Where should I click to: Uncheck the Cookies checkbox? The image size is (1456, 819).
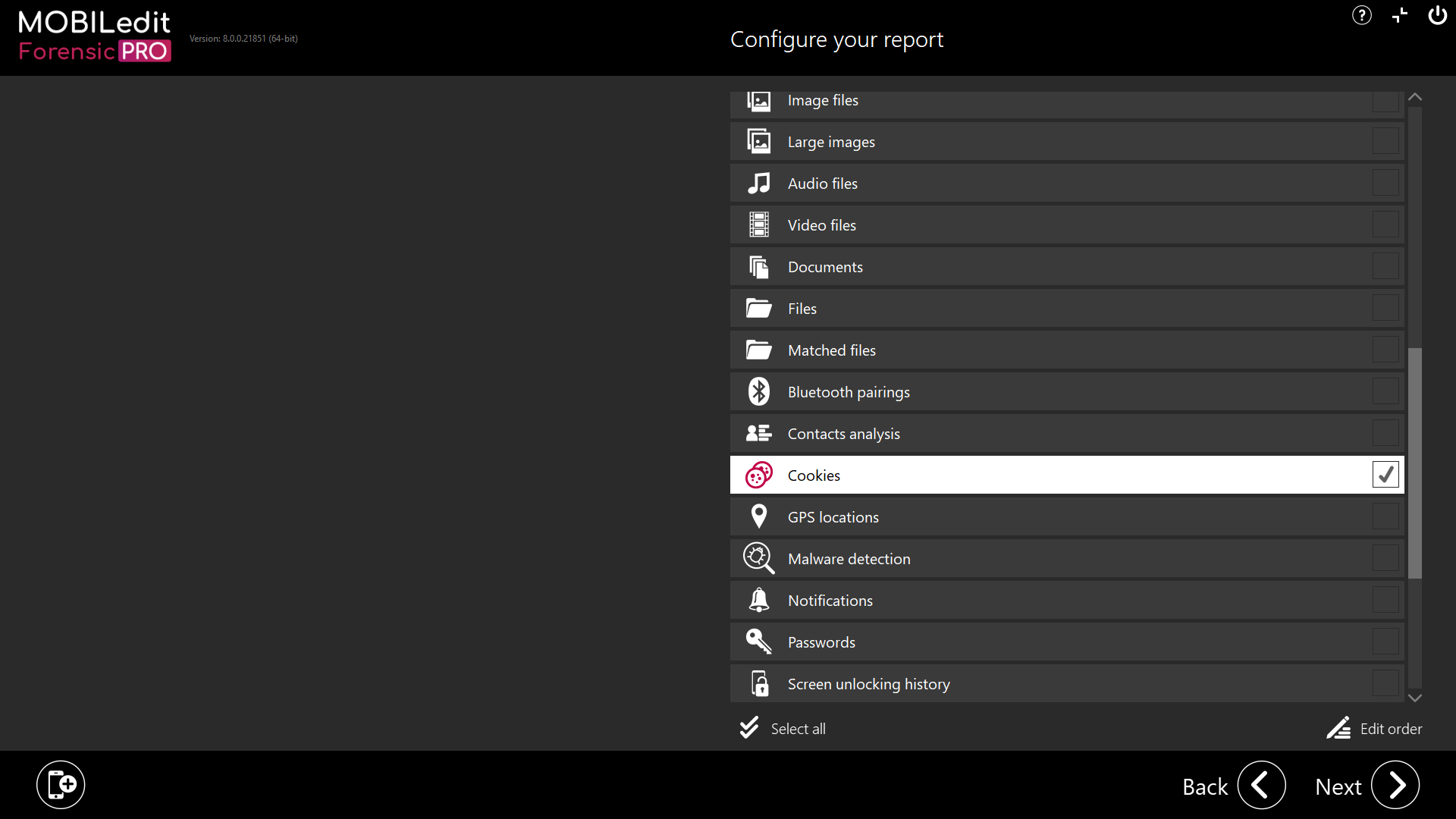tap(1385, 475)
